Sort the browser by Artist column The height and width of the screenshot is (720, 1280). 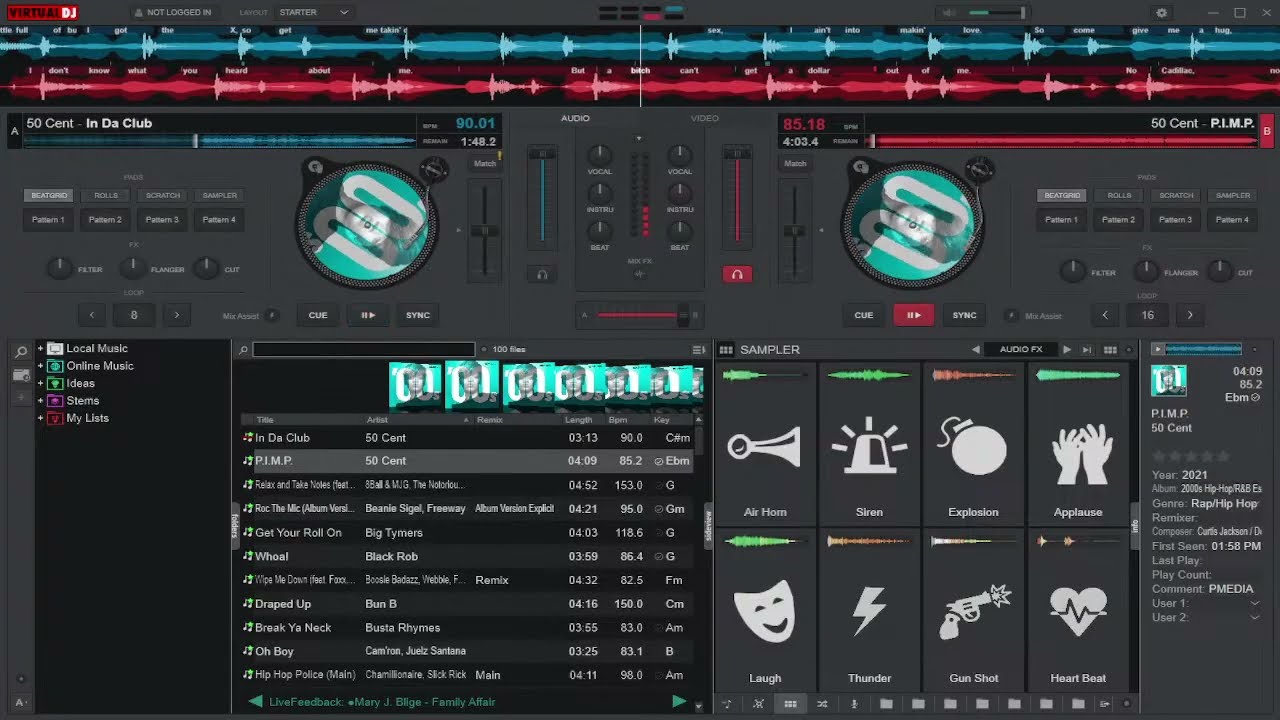click(x=377, y=420)
